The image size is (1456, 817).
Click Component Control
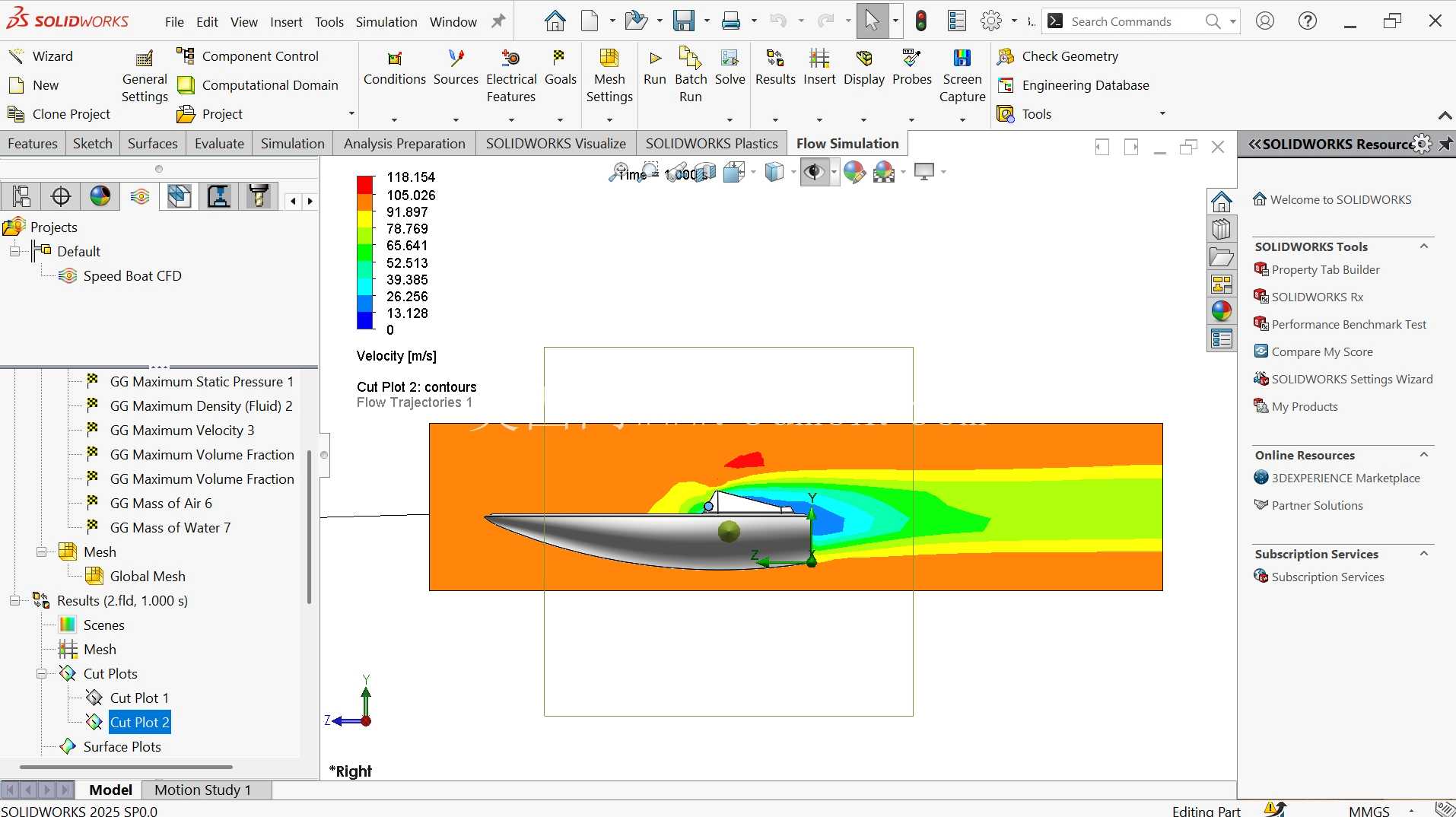[x=247, y=56]
